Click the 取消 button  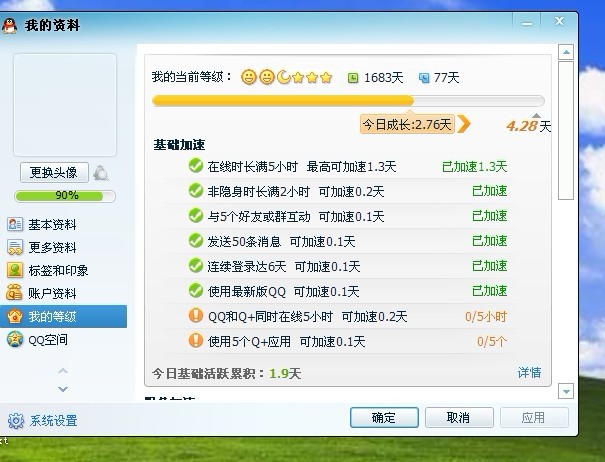(x=459, y=417)
